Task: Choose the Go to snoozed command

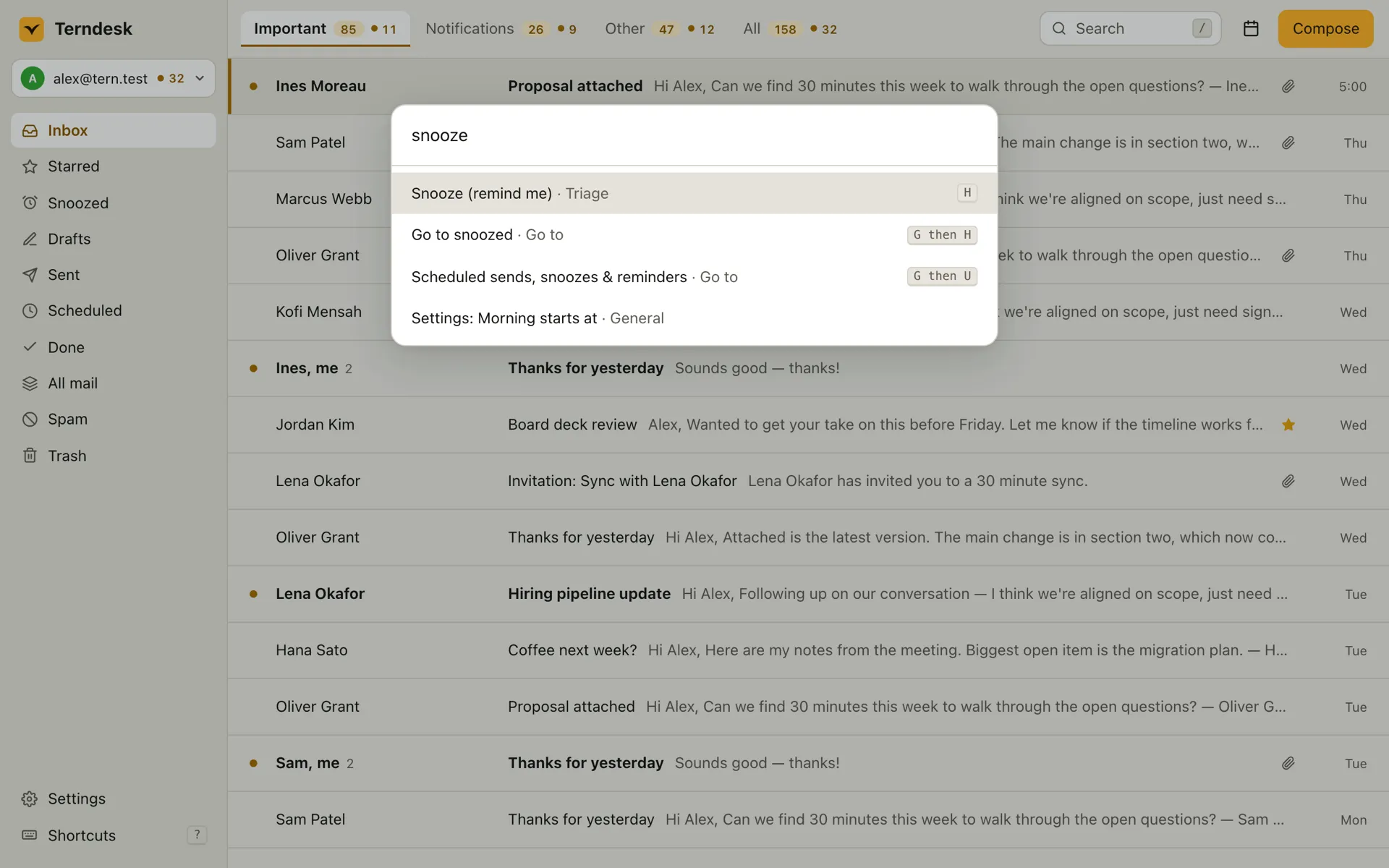Action: (x=694, y=235)
